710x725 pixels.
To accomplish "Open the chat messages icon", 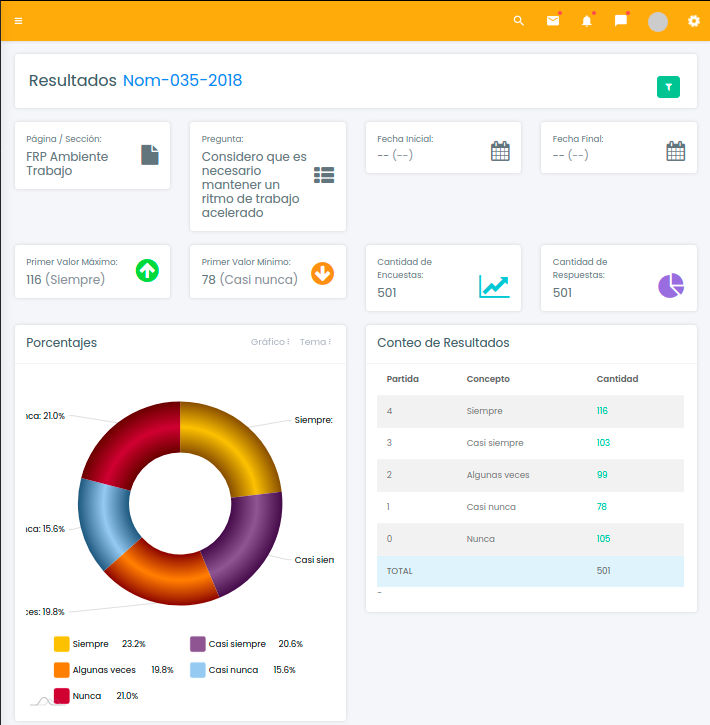I will (621, 21).
